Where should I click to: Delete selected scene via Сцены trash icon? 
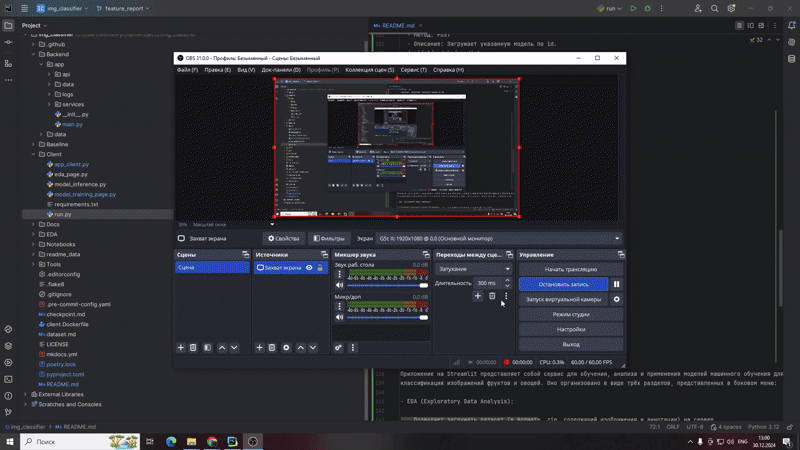(x=193, y=347)
